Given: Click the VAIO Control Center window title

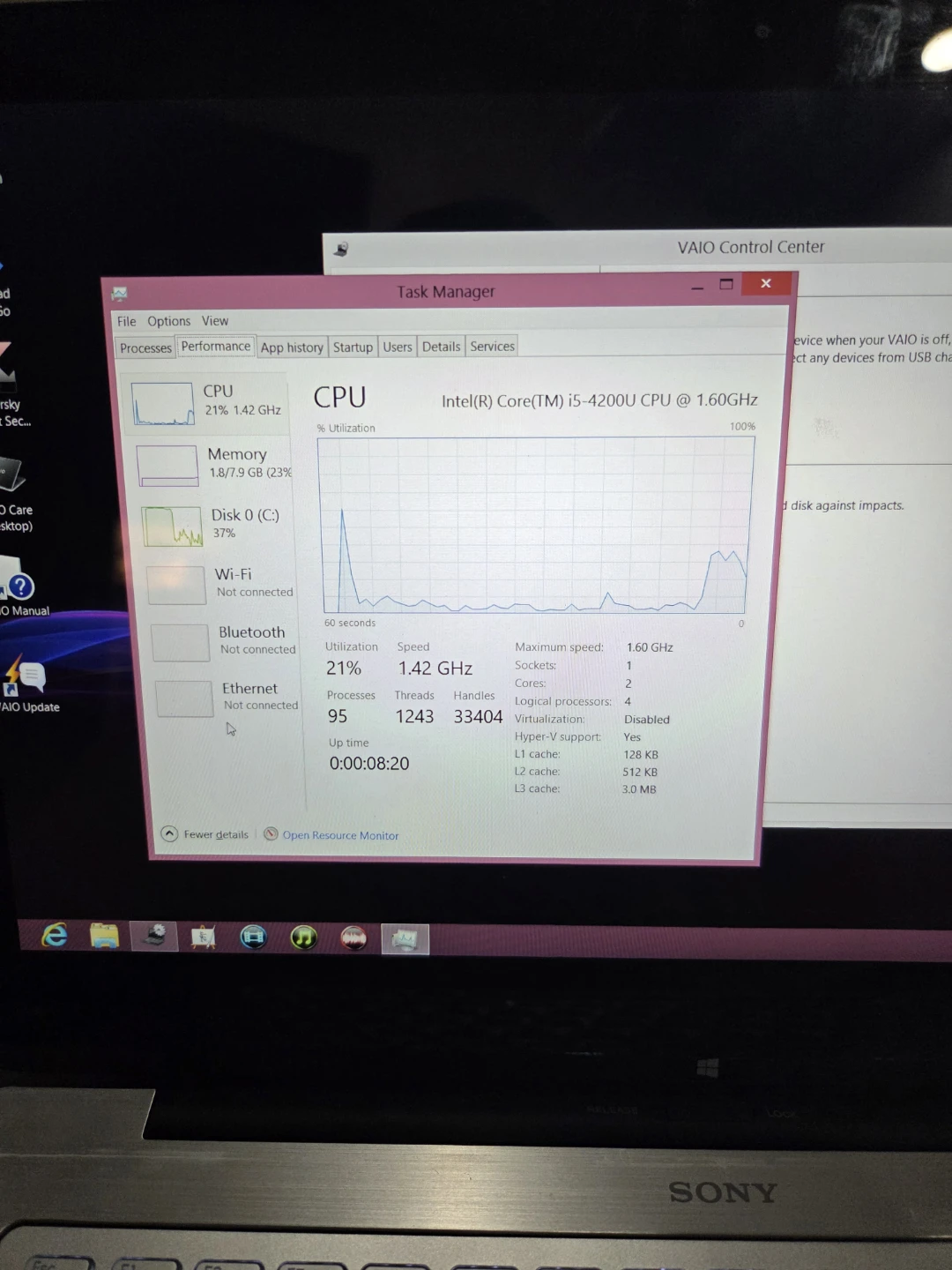Looking at the screenshot, I should click(751, 248).
